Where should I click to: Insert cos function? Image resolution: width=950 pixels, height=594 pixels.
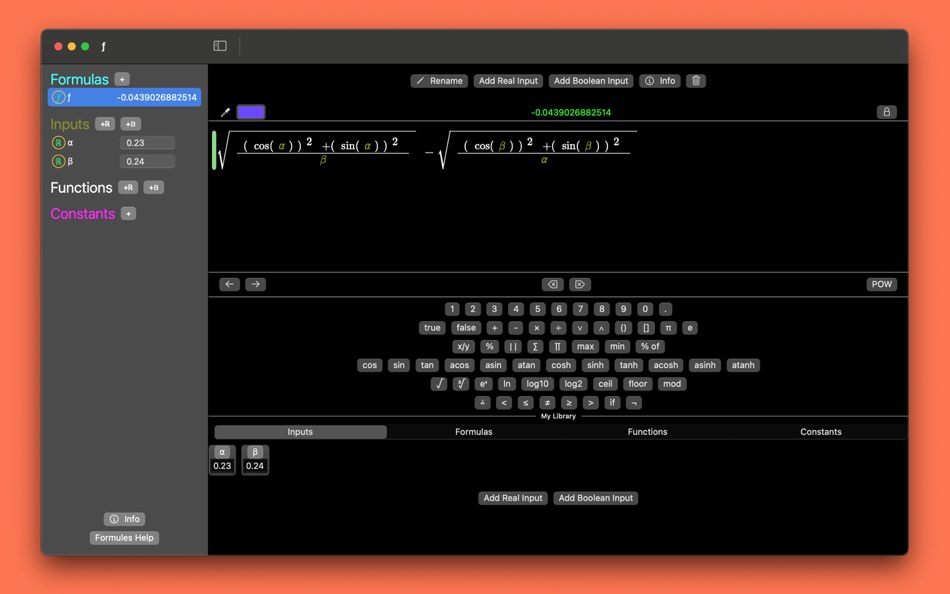tap(370, 365)
